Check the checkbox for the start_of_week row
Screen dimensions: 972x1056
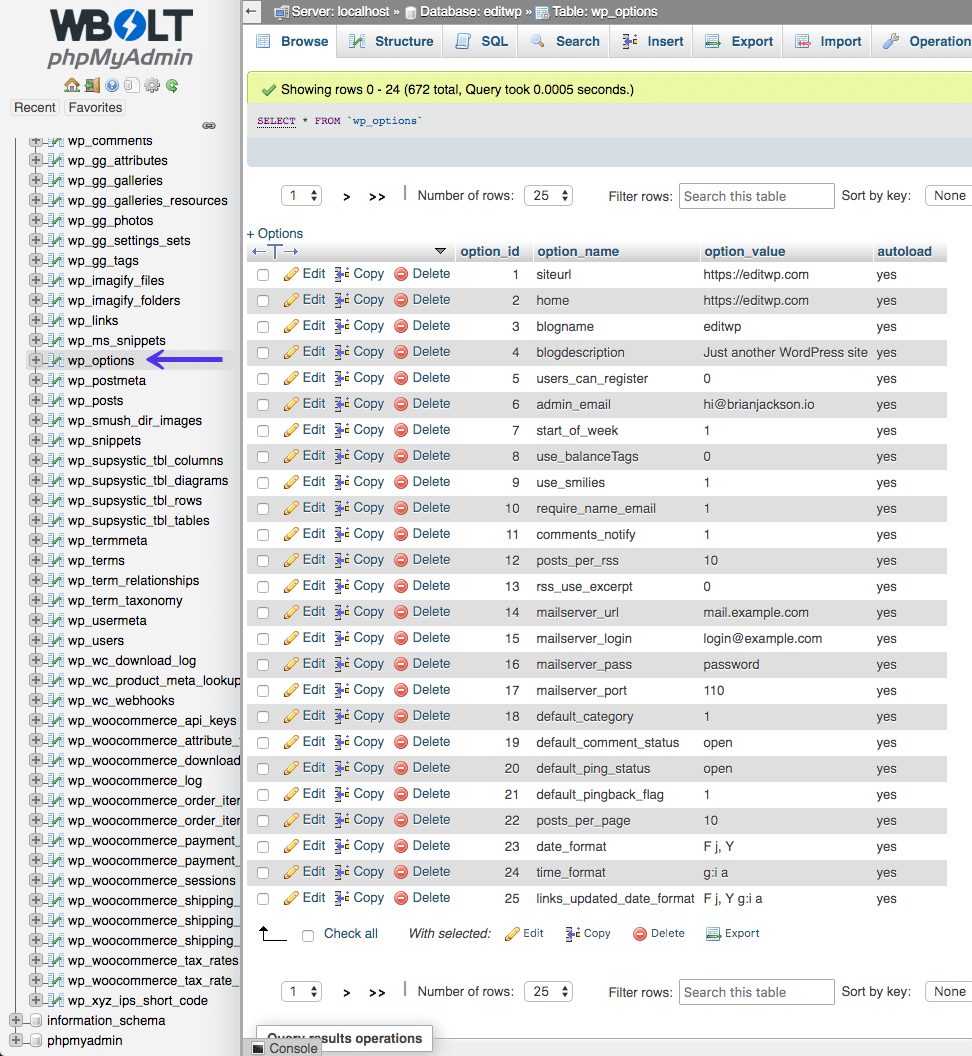pos(263,429)
